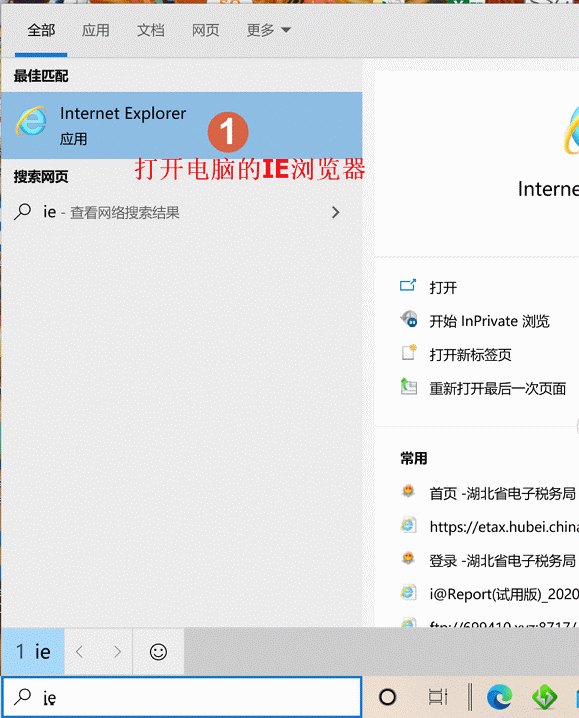This screenshot has height=718, width=579.
Task: Open the green download app on taskbar
Action: point(544,697)
